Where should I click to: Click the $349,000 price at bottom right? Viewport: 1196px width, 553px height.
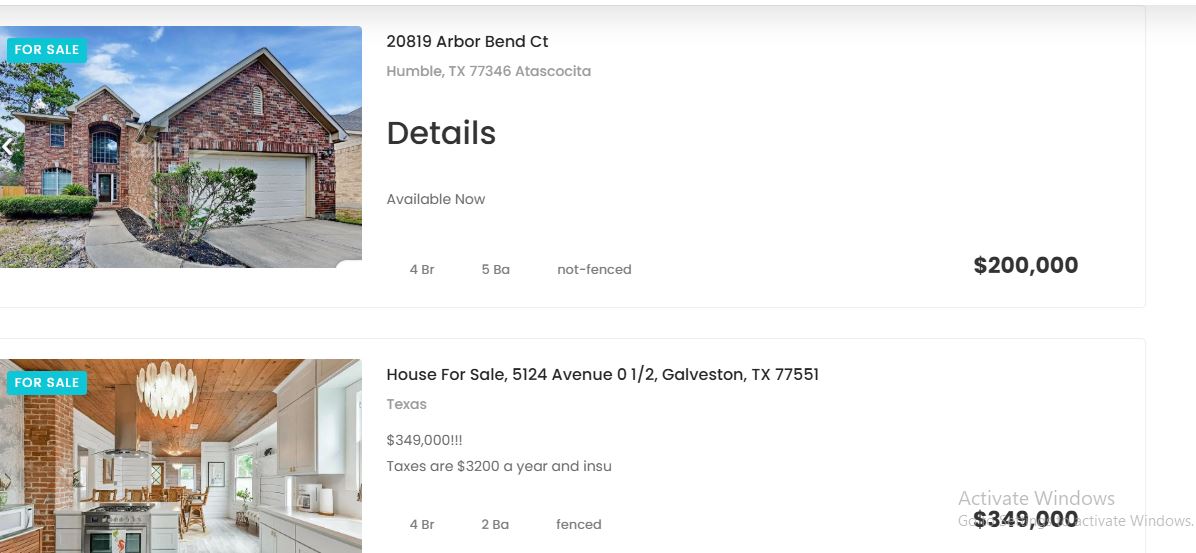click(1026, 520)
